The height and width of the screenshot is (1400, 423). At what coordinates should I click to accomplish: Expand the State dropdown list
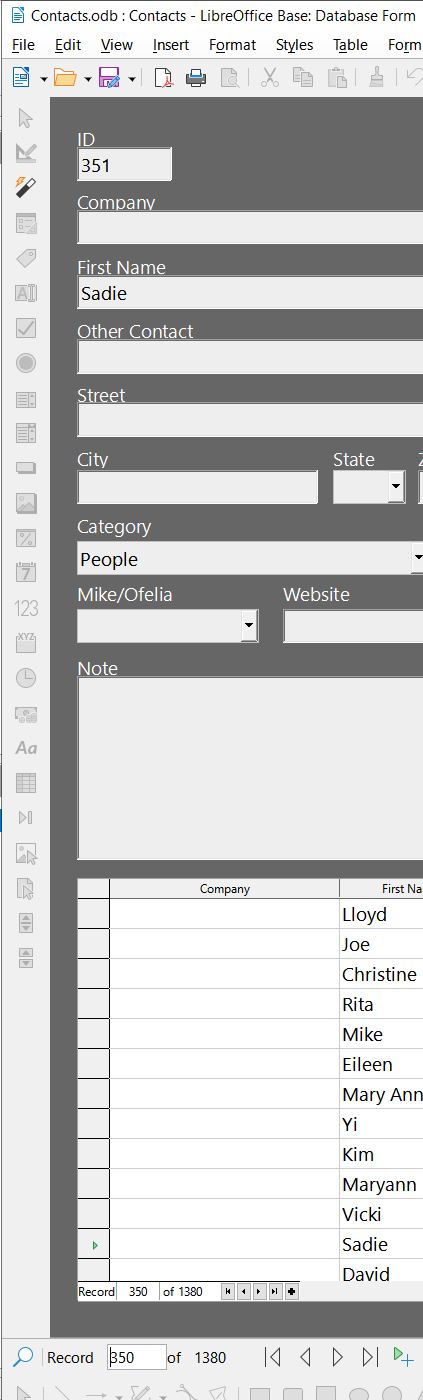point(396,487)
